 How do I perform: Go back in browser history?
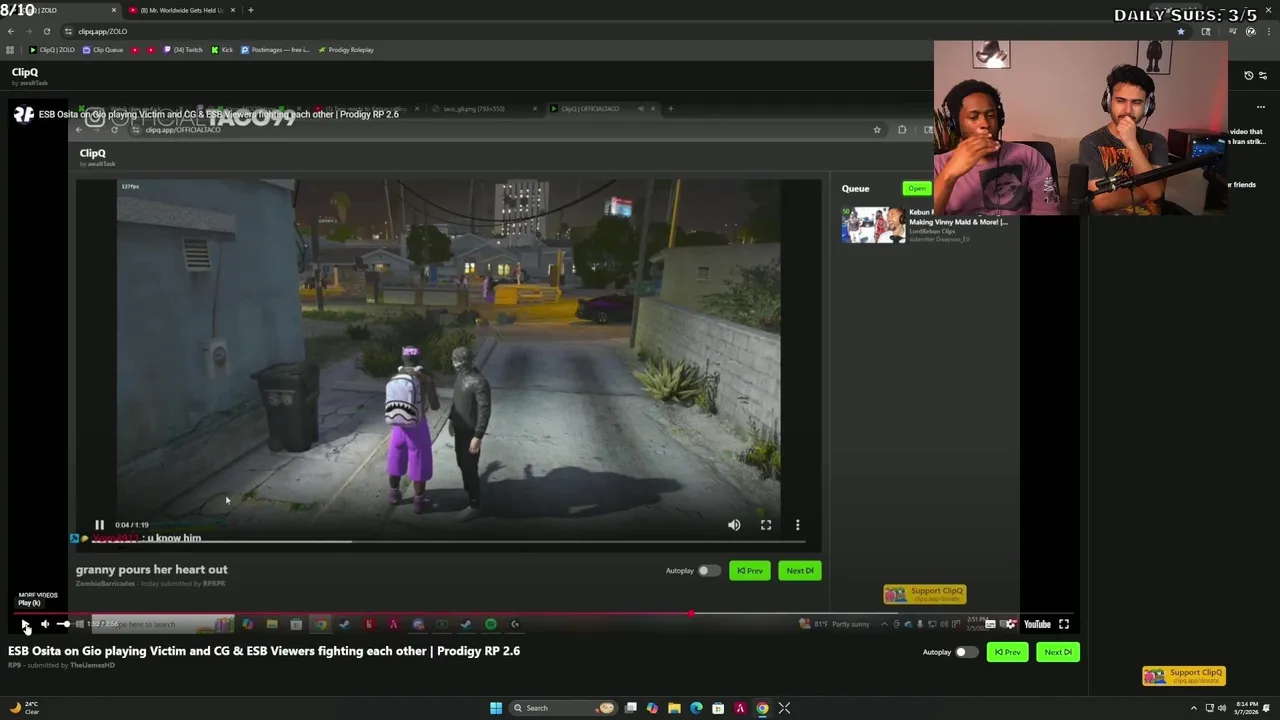pyautogui.click(x=11, y=31)
